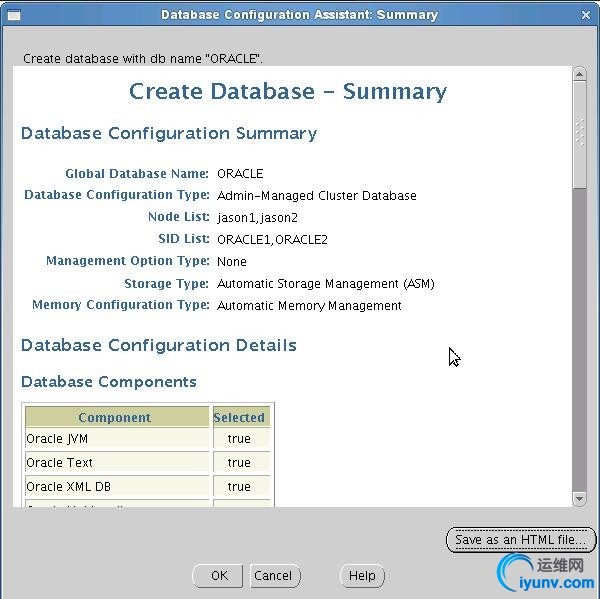Select Automatic Storage Management (ASM) text
Screen dimensions: 600x599
point(326,284)
